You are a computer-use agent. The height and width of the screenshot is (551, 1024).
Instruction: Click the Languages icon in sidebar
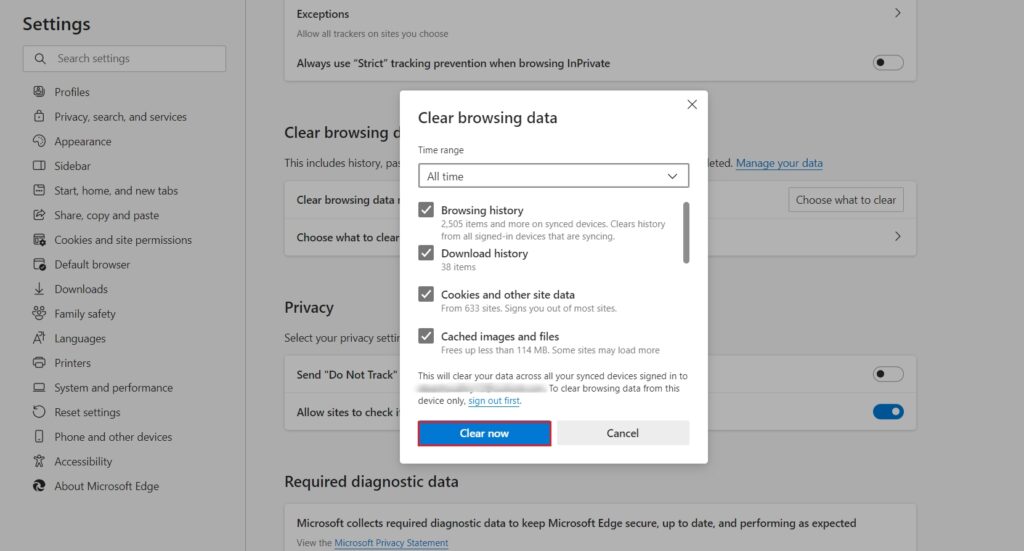39,338
